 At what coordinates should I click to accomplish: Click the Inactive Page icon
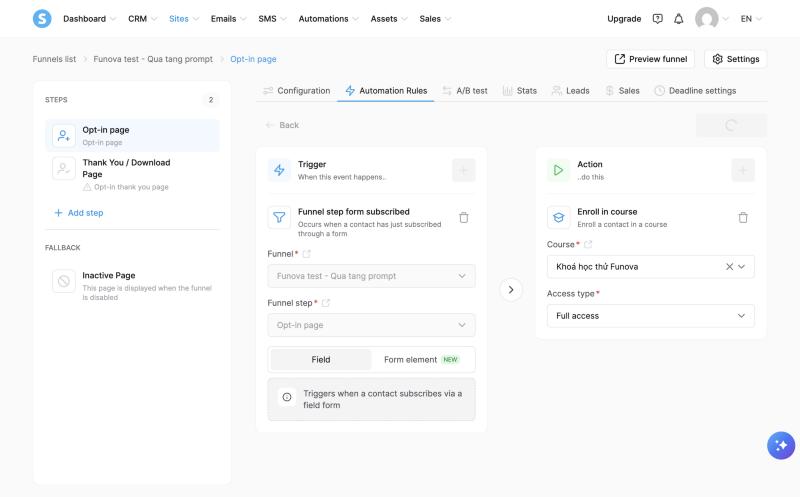tap(64, 281)
